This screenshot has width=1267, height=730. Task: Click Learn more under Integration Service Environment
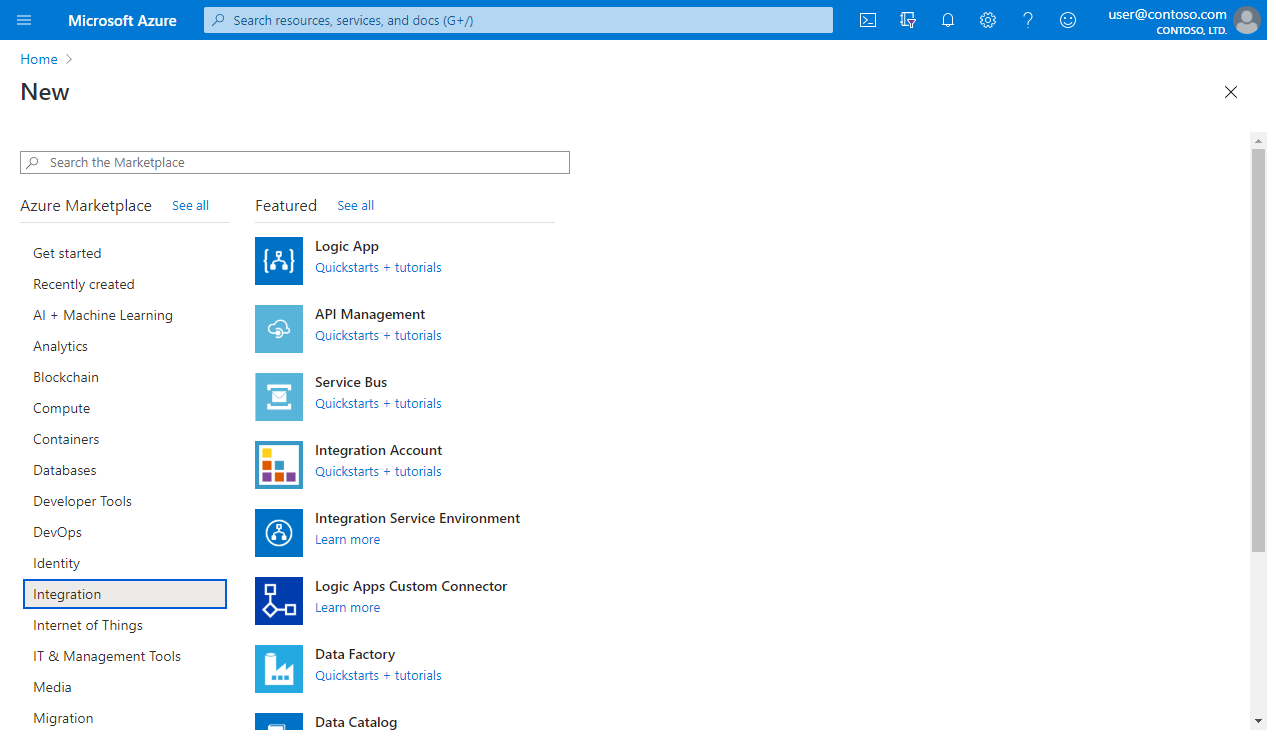(x=347, y=539)
